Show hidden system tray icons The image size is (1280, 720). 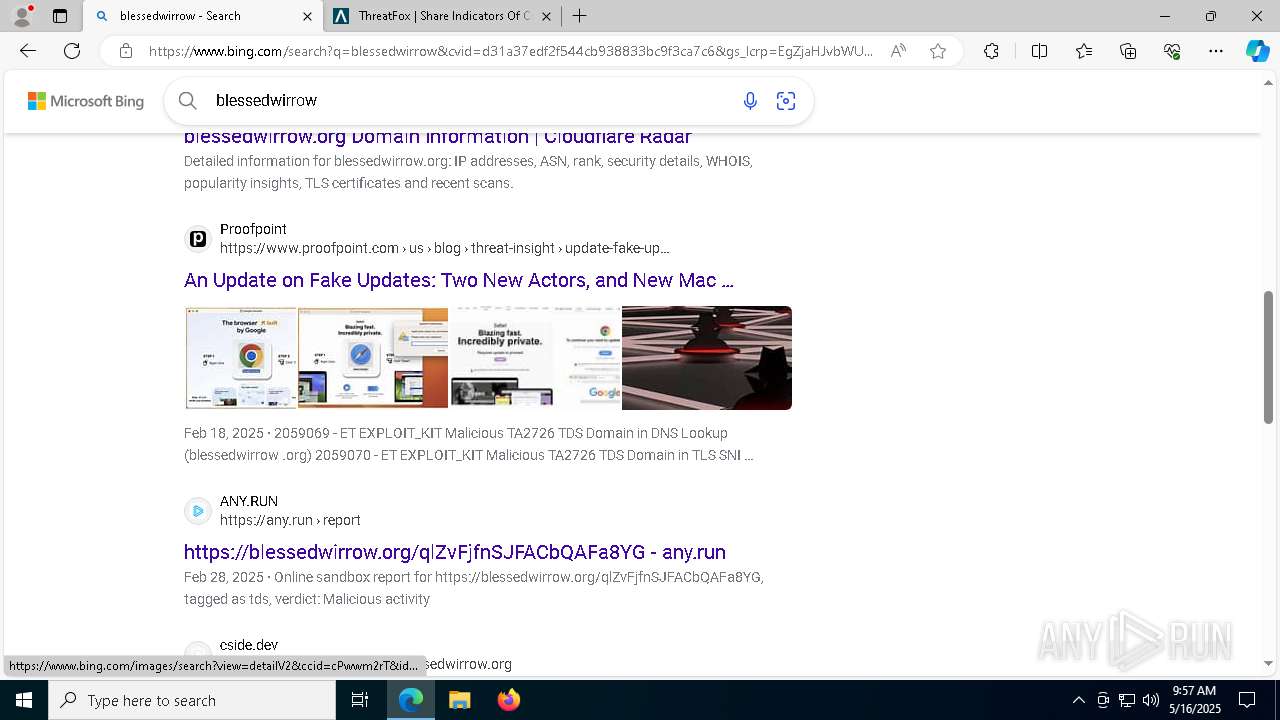point(1078,700)
